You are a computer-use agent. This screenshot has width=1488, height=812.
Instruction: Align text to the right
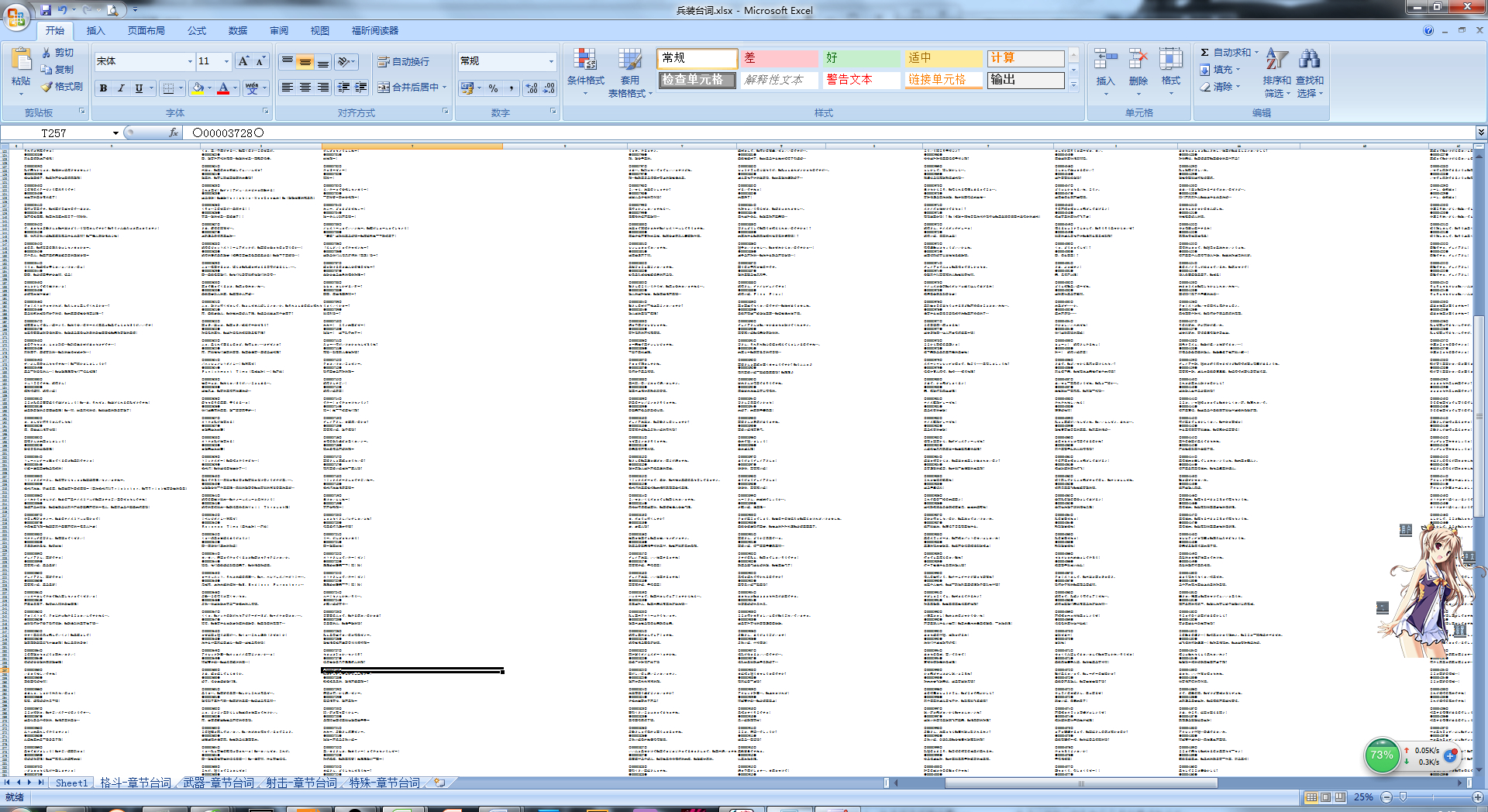click(323, 88)
